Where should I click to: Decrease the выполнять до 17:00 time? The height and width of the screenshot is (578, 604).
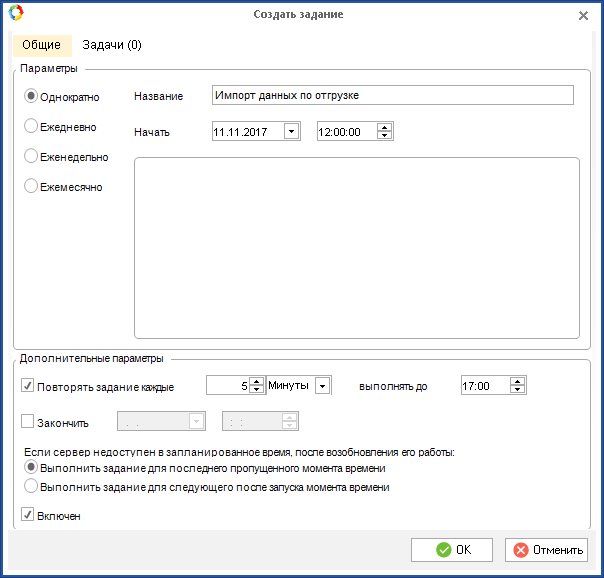click(517, 390)
